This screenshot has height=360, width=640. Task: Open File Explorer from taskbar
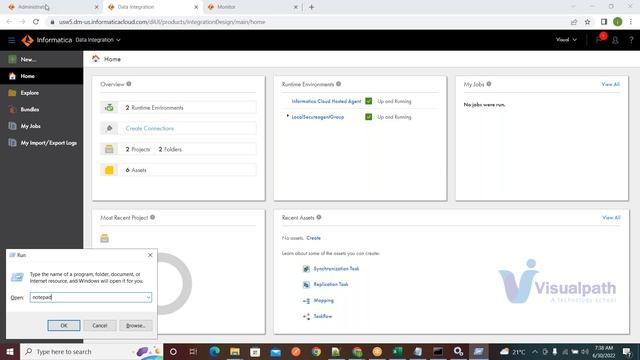(x=235, y=351)
